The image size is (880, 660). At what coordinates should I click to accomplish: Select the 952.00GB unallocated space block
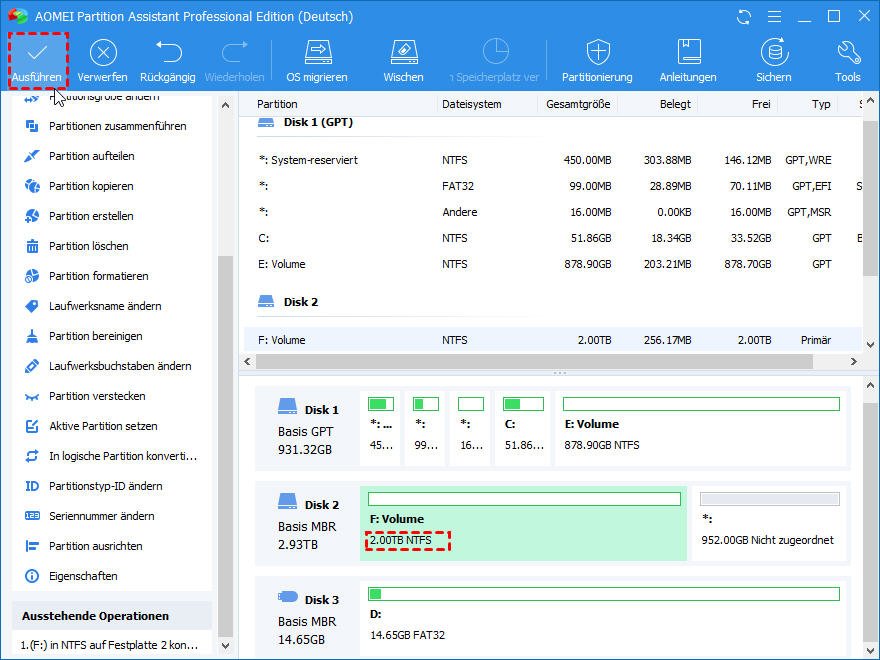pyautogui.click(x=767, y=524)
